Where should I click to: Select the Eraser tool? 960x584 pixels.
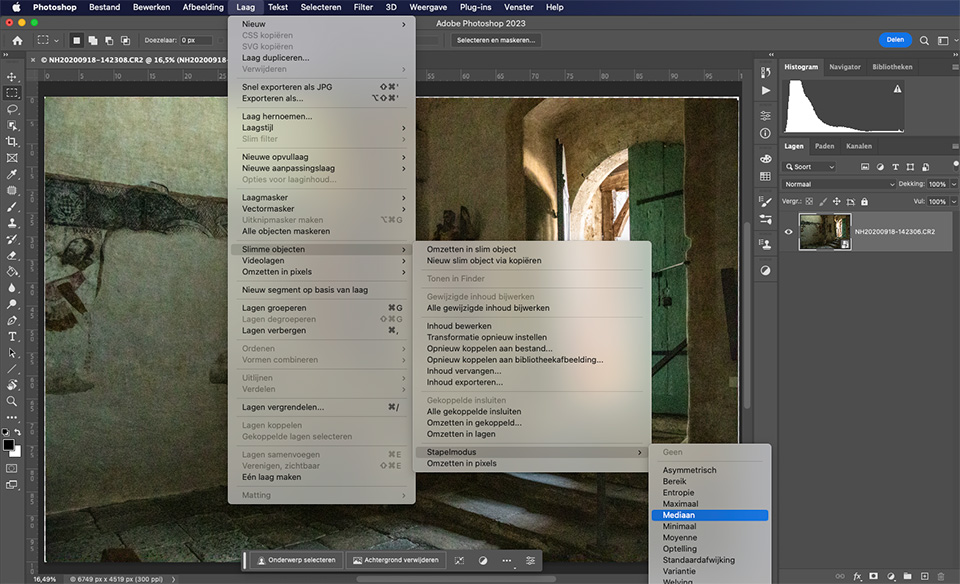[12, 256]
